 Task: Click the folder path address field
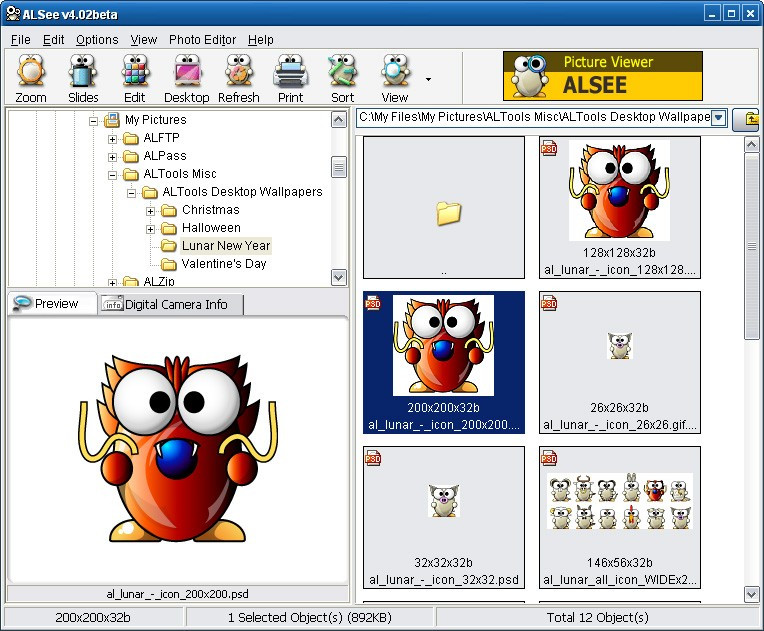[x=534, y=117]
